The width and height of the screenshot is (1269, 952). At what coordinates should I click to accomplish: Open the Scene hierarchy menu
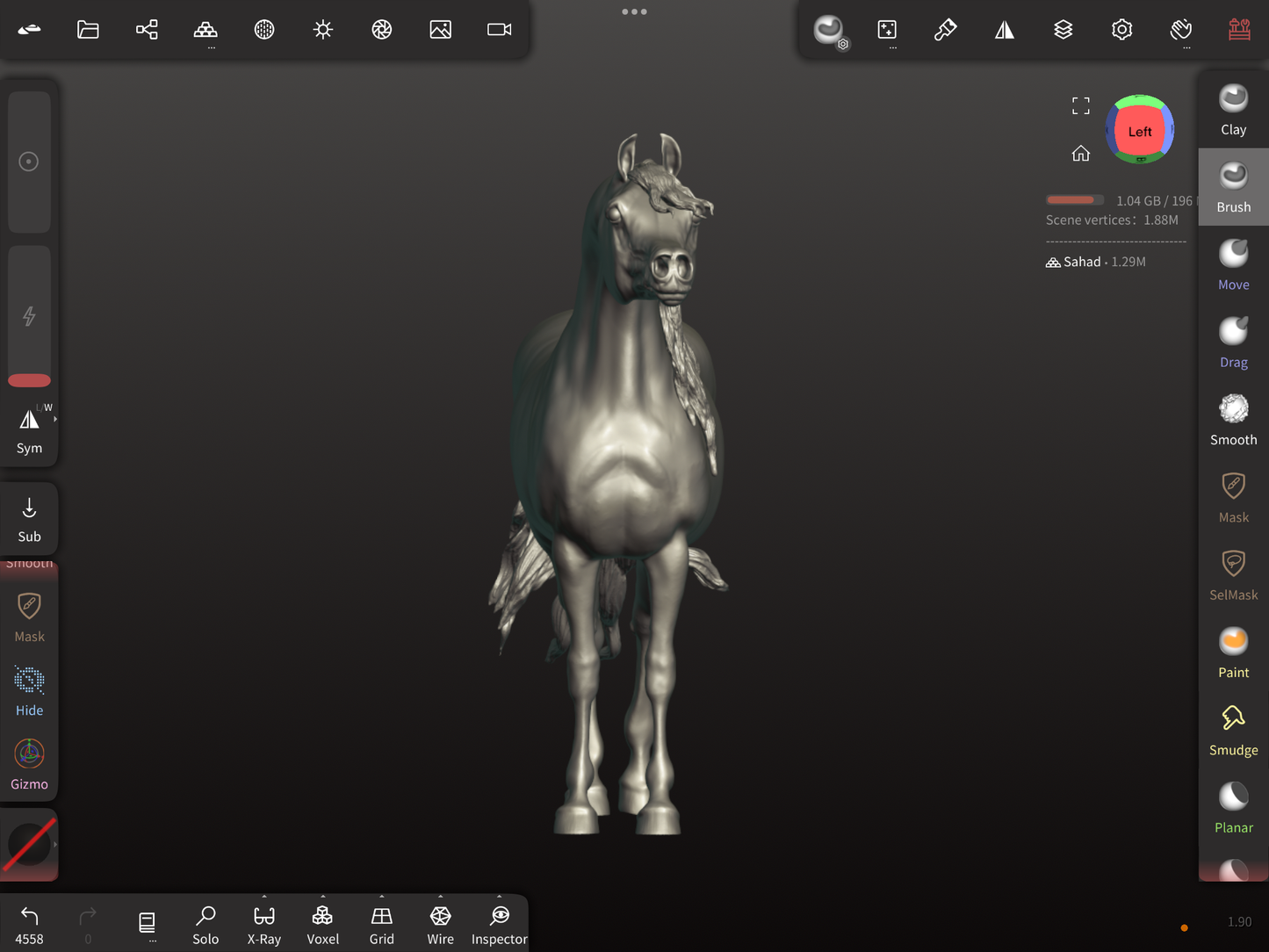point(147,30)
